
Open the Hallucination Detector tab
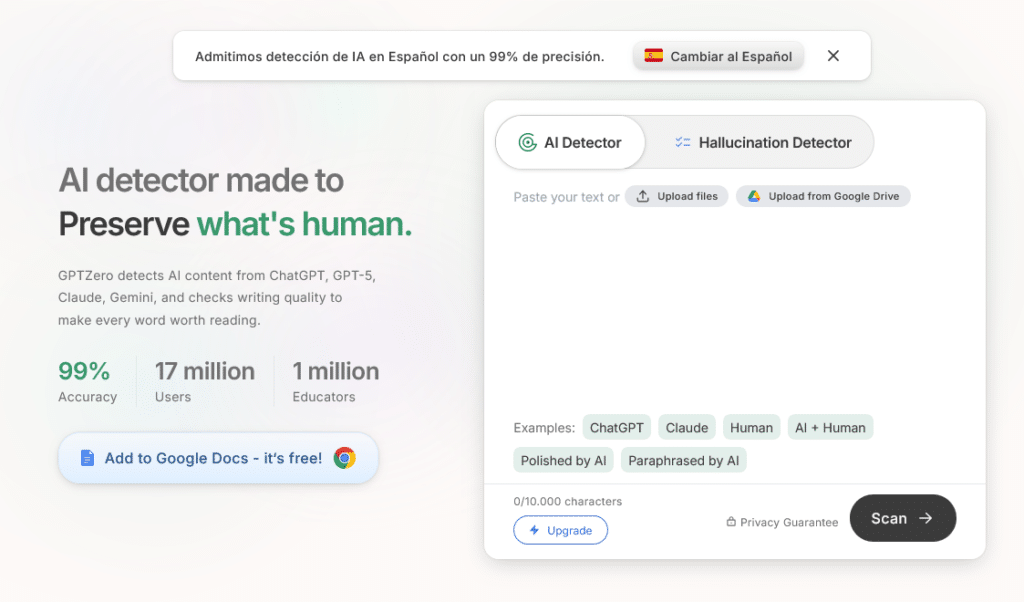coord(762,142)
